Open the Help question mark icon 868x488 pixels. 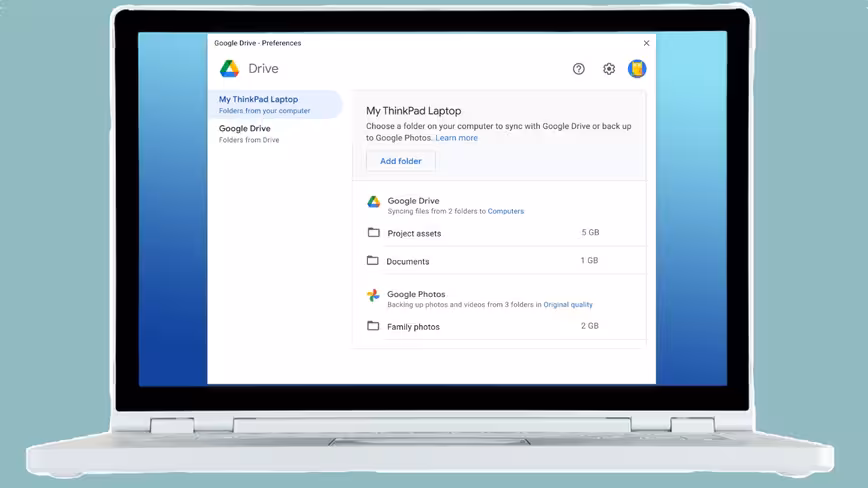click(578, 69)
